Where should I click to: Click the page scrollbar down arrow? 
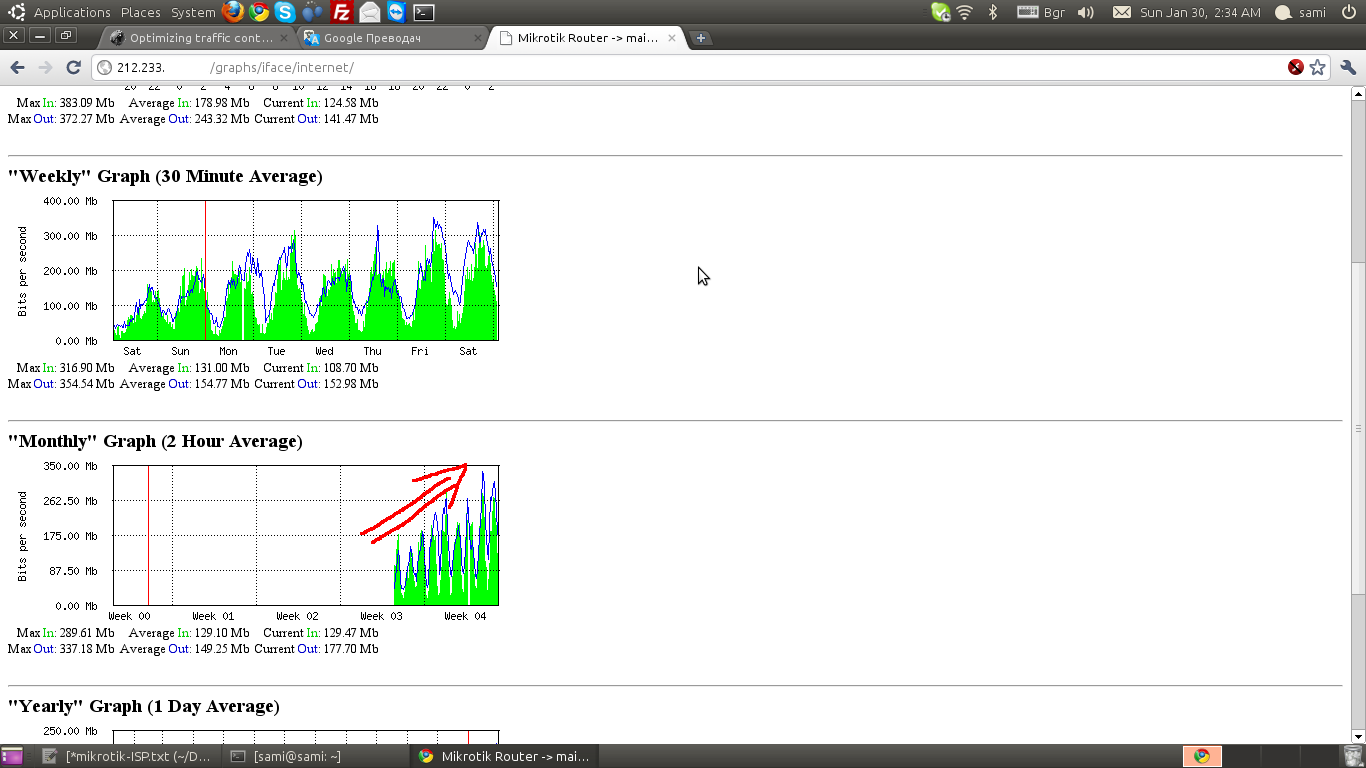1358,736
